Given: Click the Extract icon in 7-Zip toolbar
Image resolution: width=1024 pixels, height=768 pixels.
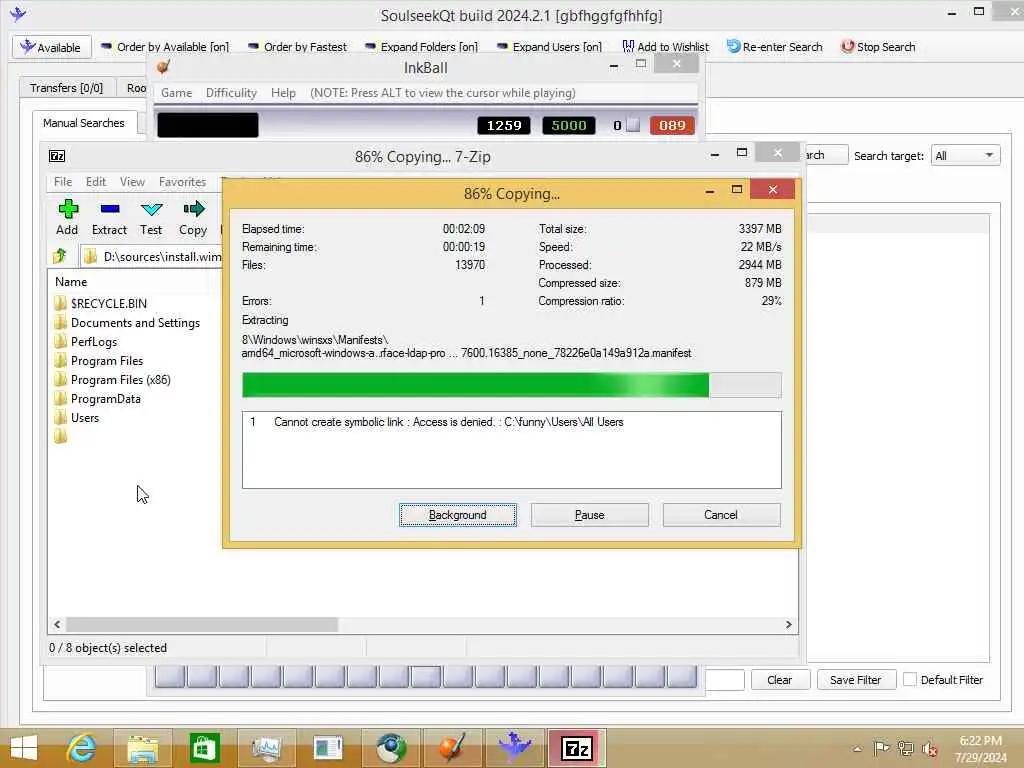Looking at the screenshot, I should (110, 209).
